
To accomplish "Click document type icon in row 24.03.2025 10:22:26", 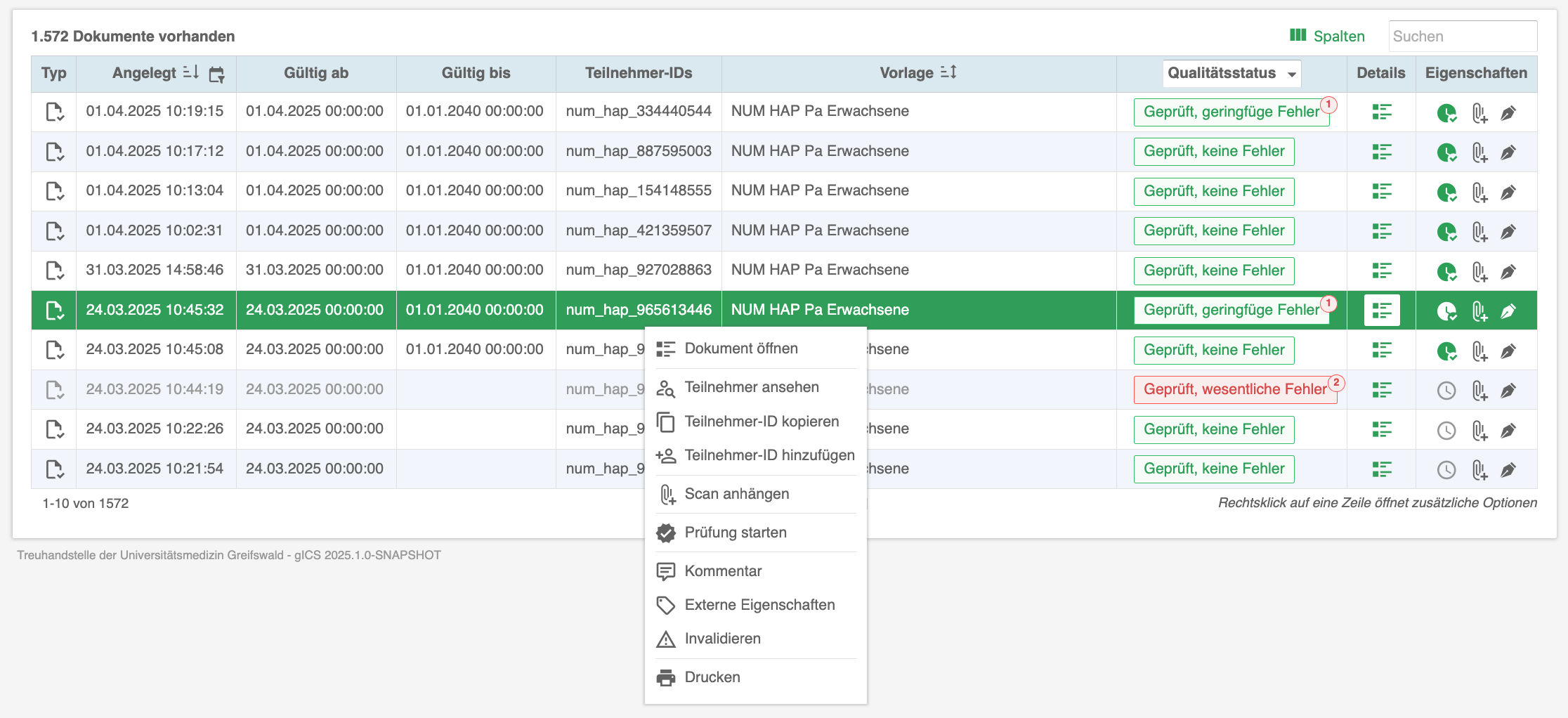I will (x=54, y=429).
